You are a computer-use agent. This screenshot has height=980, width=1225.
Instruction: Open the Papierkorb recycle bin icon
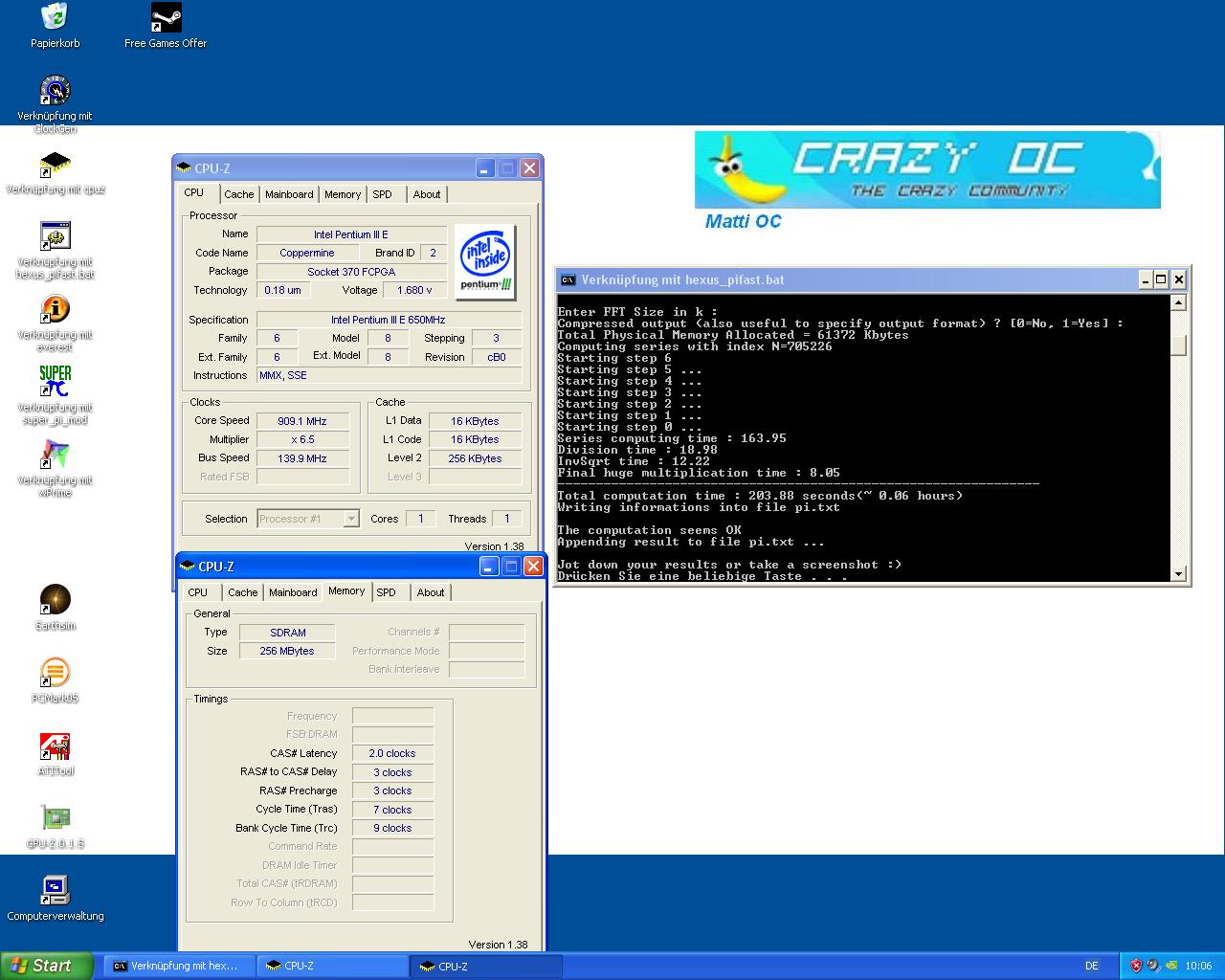55,17
